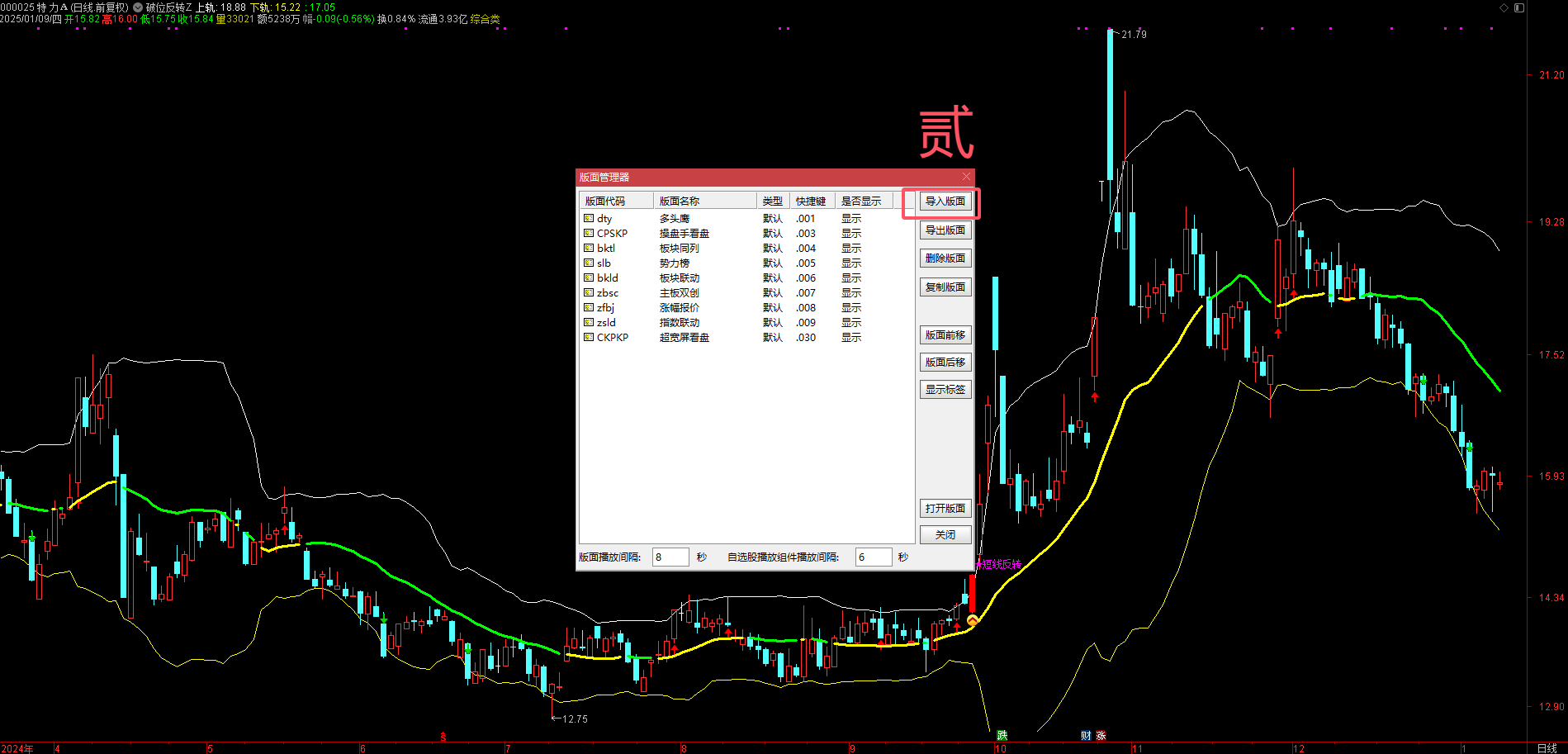
Task: Focus the 自选股播放组件播放间隔 seconds field
Action: click(x=874, y=557)
